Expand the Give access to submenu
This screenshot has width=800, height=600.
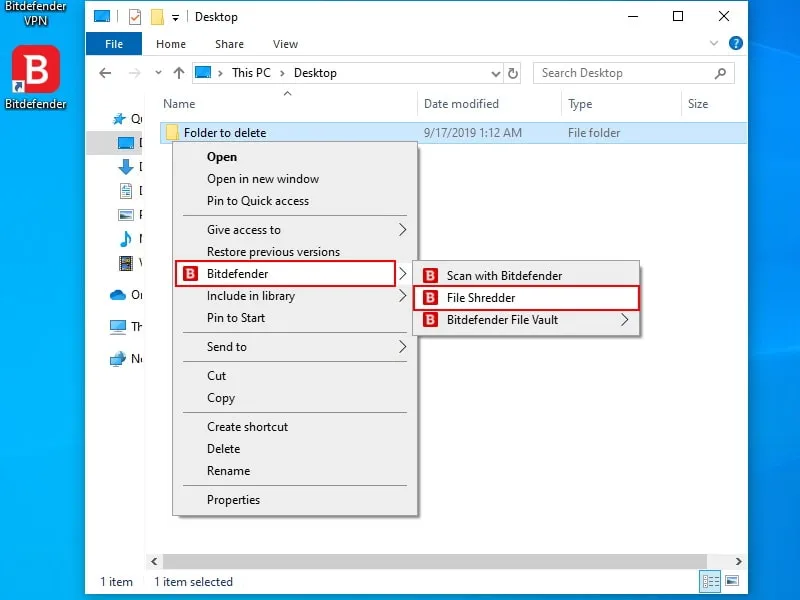click(x=295, y=230)
